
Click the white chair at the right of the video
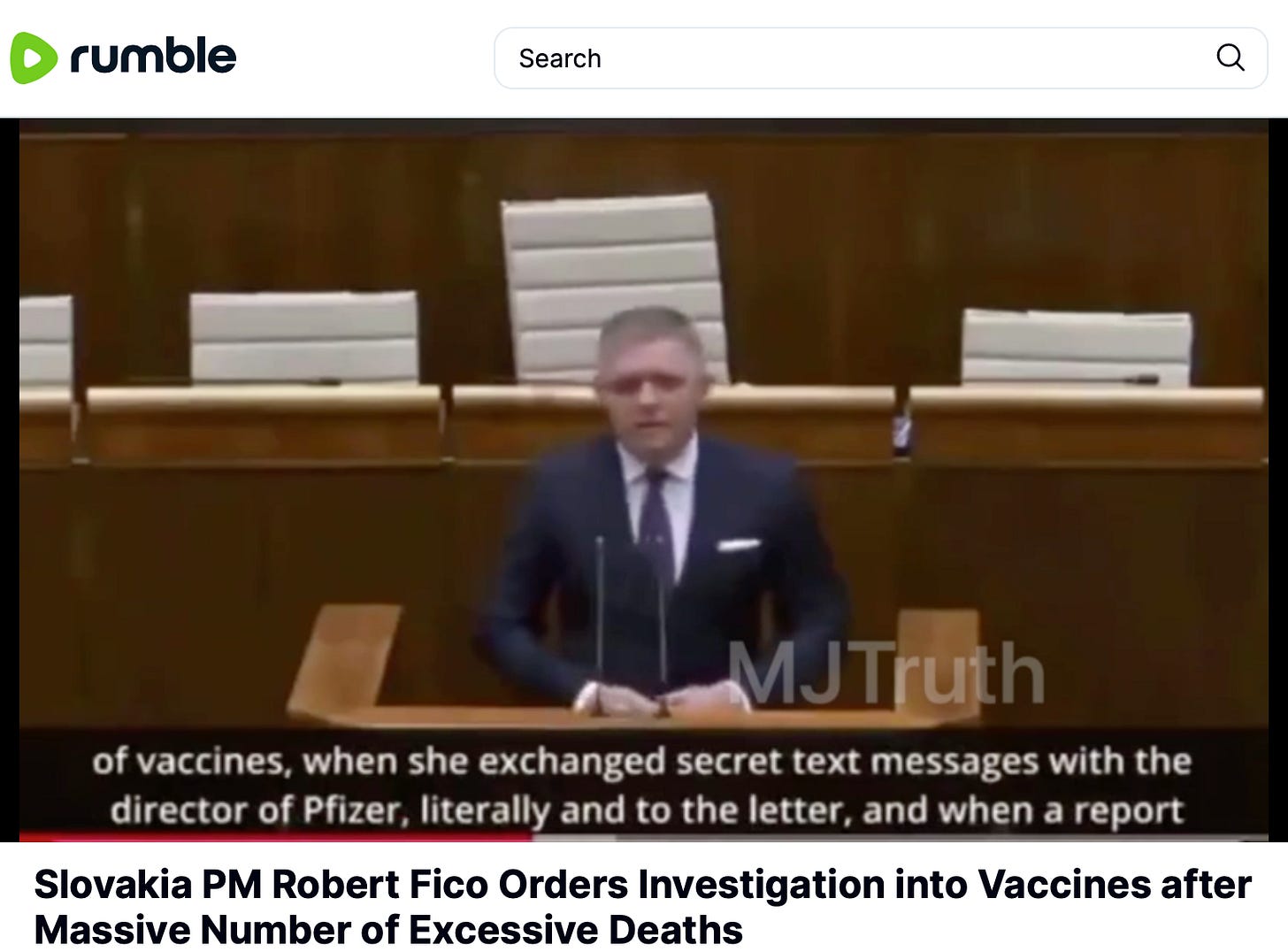point(1077,348)
